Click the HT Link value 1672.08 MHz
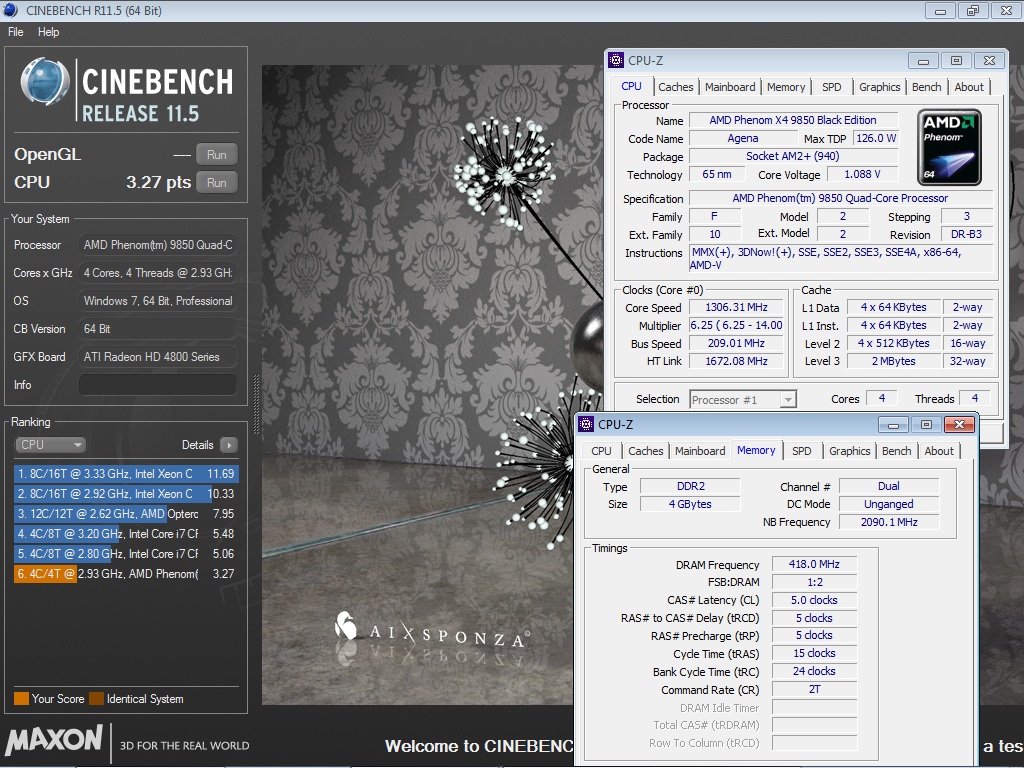 click(737, 361)
